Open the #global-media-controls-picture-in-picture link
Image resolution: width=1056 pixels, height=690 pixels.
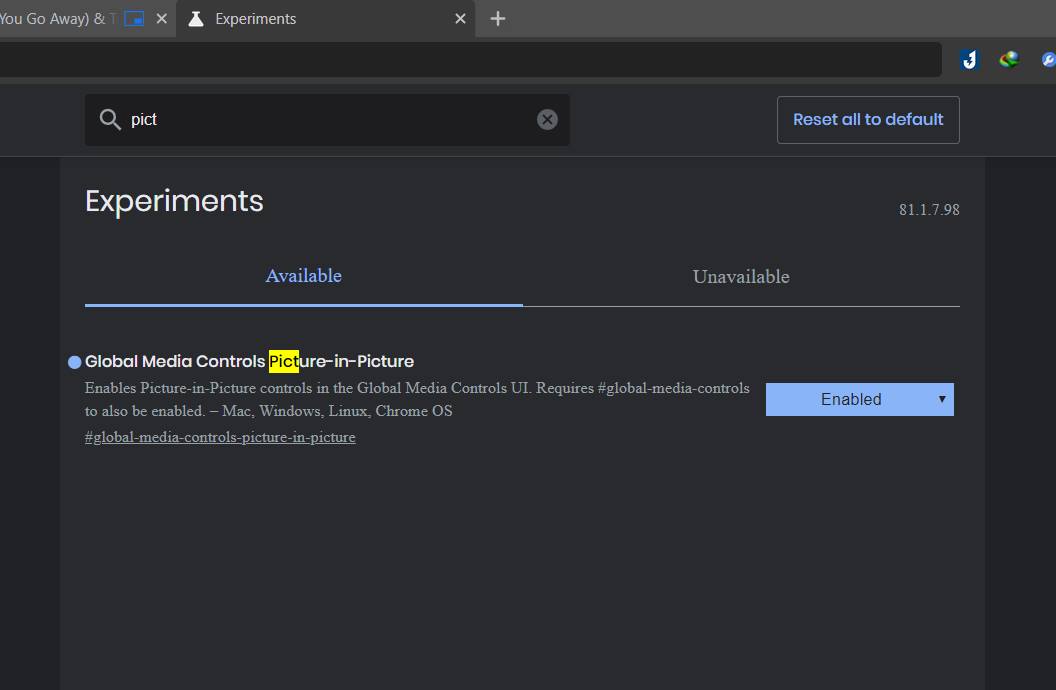[220, 437]
